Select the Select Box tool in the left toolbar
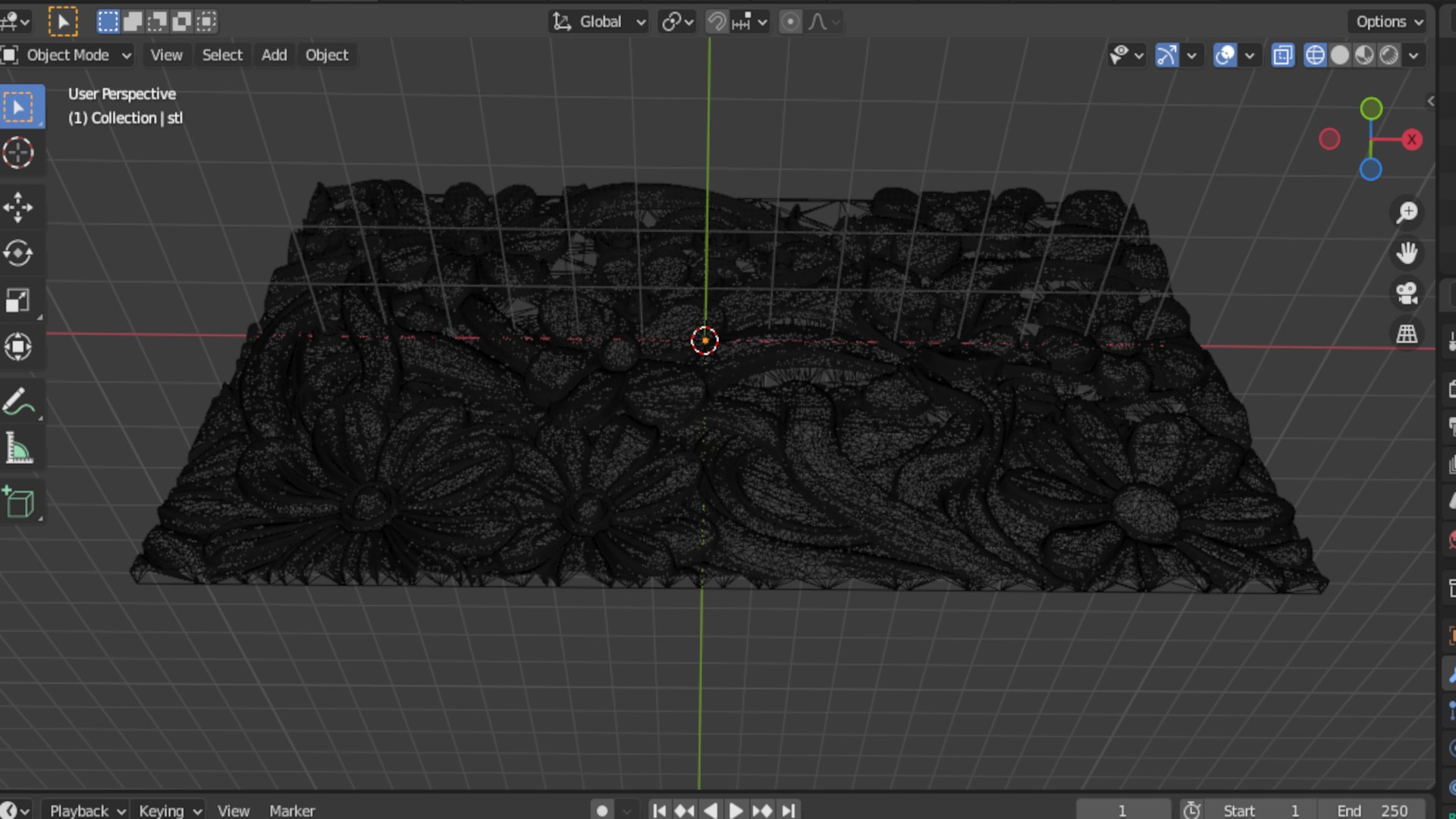This screenshot has height=819, width=1456. point(19,108)
